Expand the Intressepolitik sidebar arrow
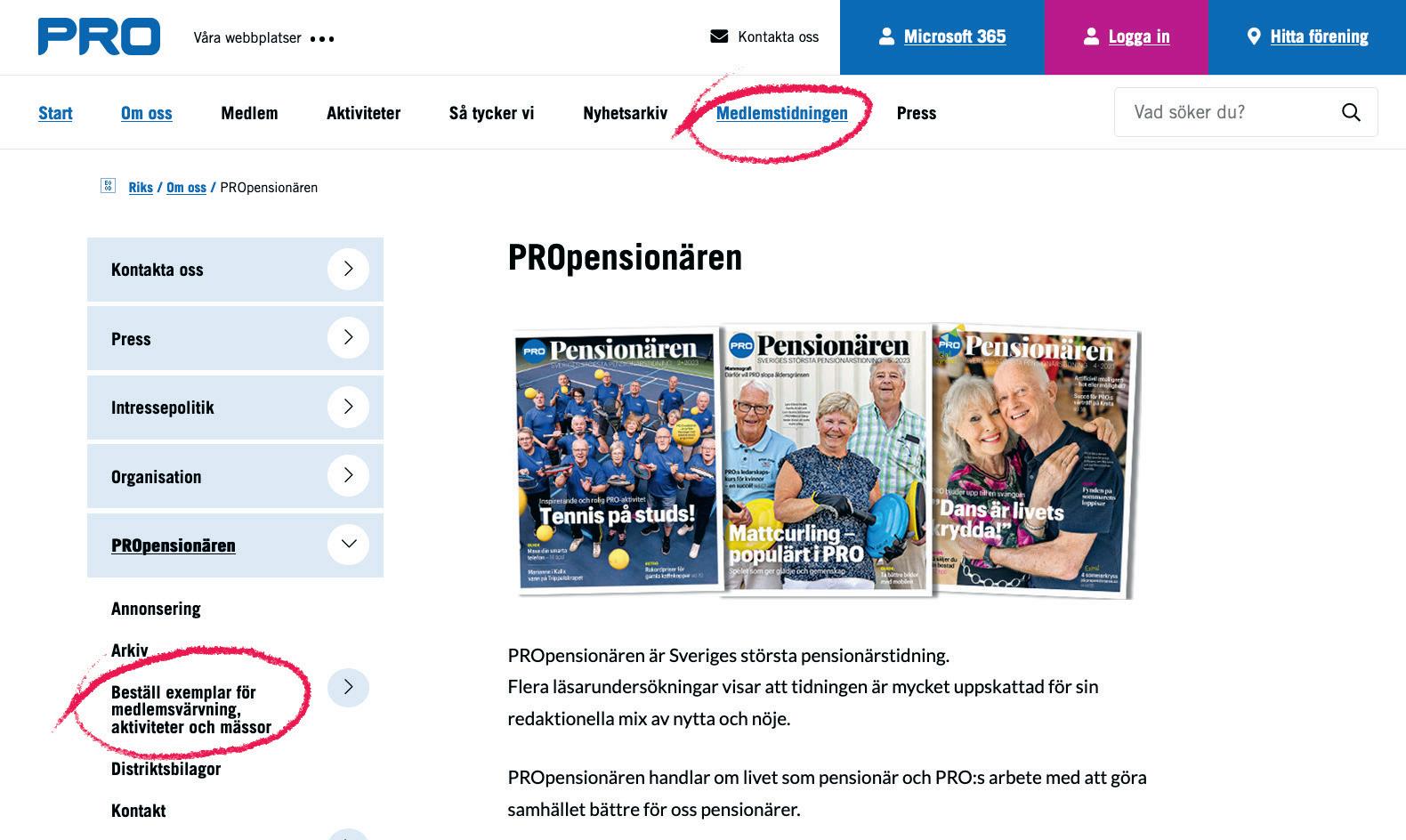Viewport: 1406px width, 840px height. click(348, 407)
